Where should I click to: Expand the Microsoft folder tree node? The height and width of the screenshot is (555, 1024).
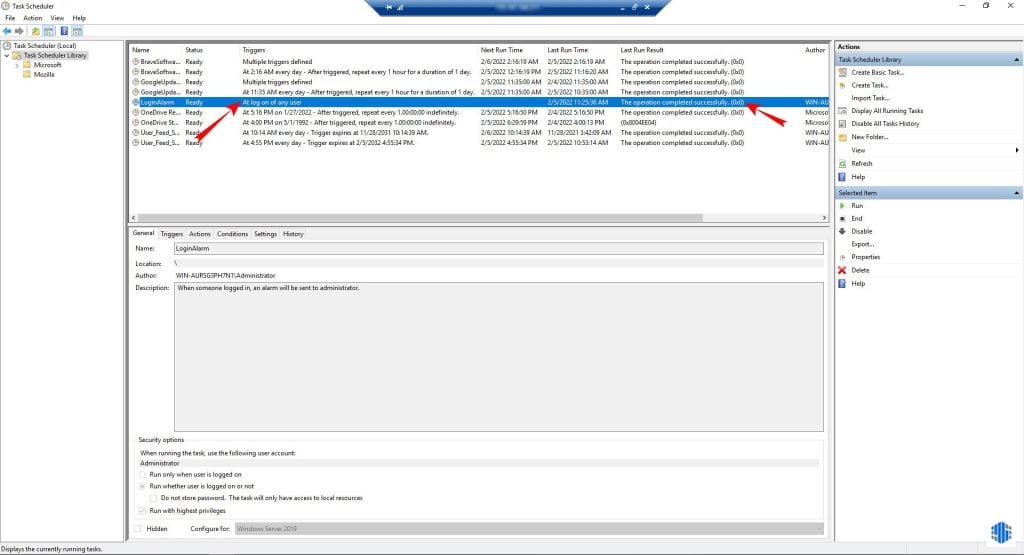[17, 65]
